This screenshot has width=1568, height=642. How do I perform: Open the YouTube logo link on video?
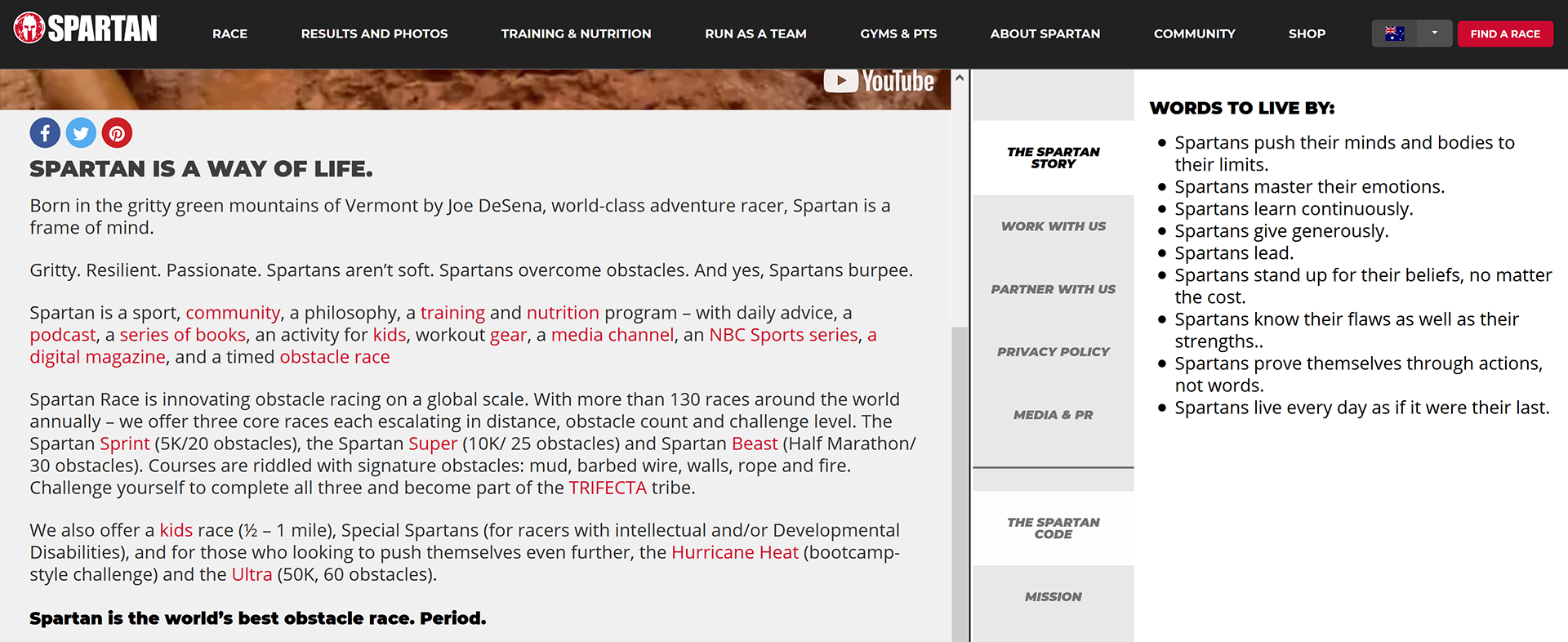click(x=879, y=81)
